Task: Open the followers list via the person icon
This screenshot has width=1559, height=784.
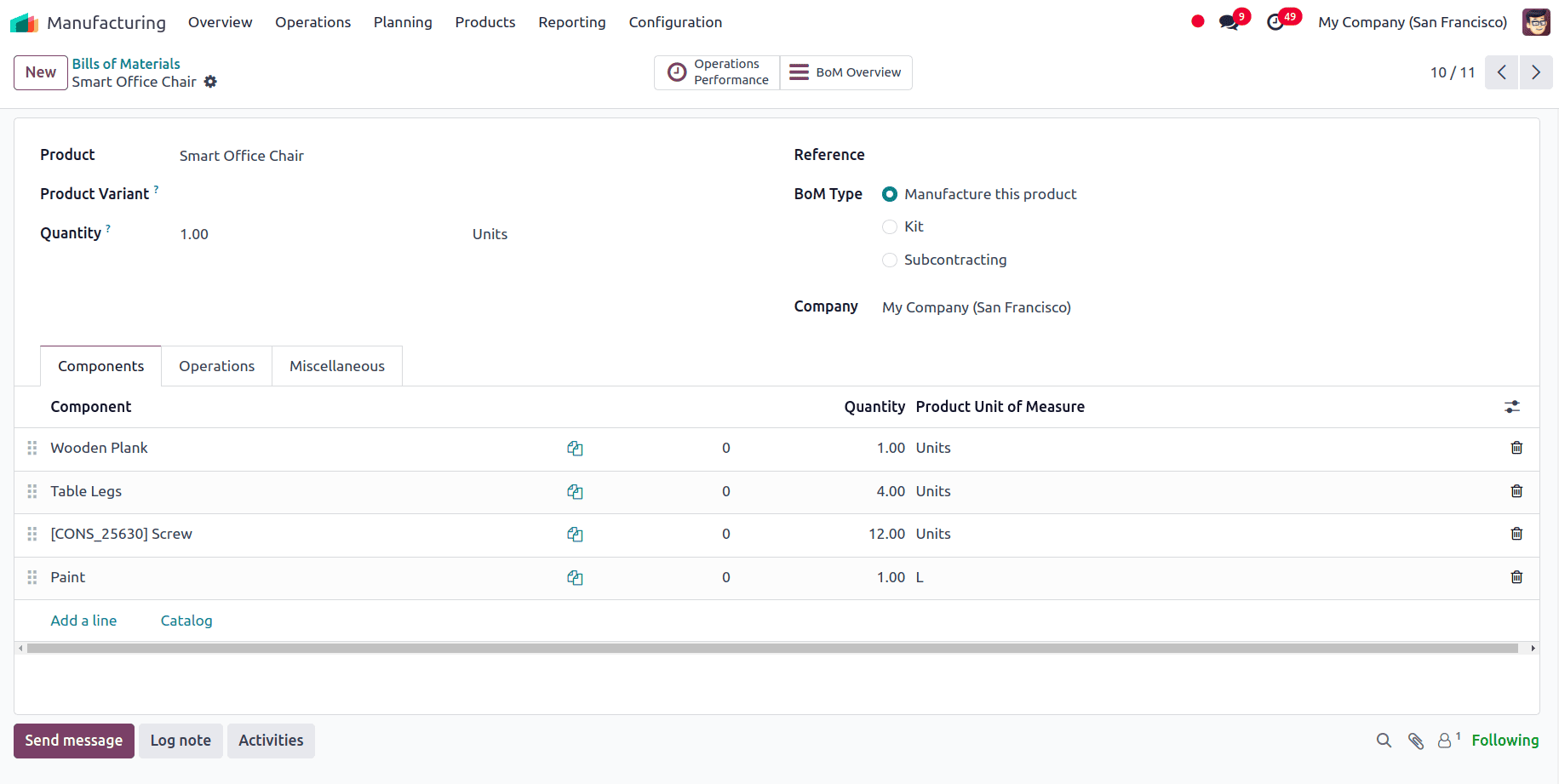Action: (1445, 741)
